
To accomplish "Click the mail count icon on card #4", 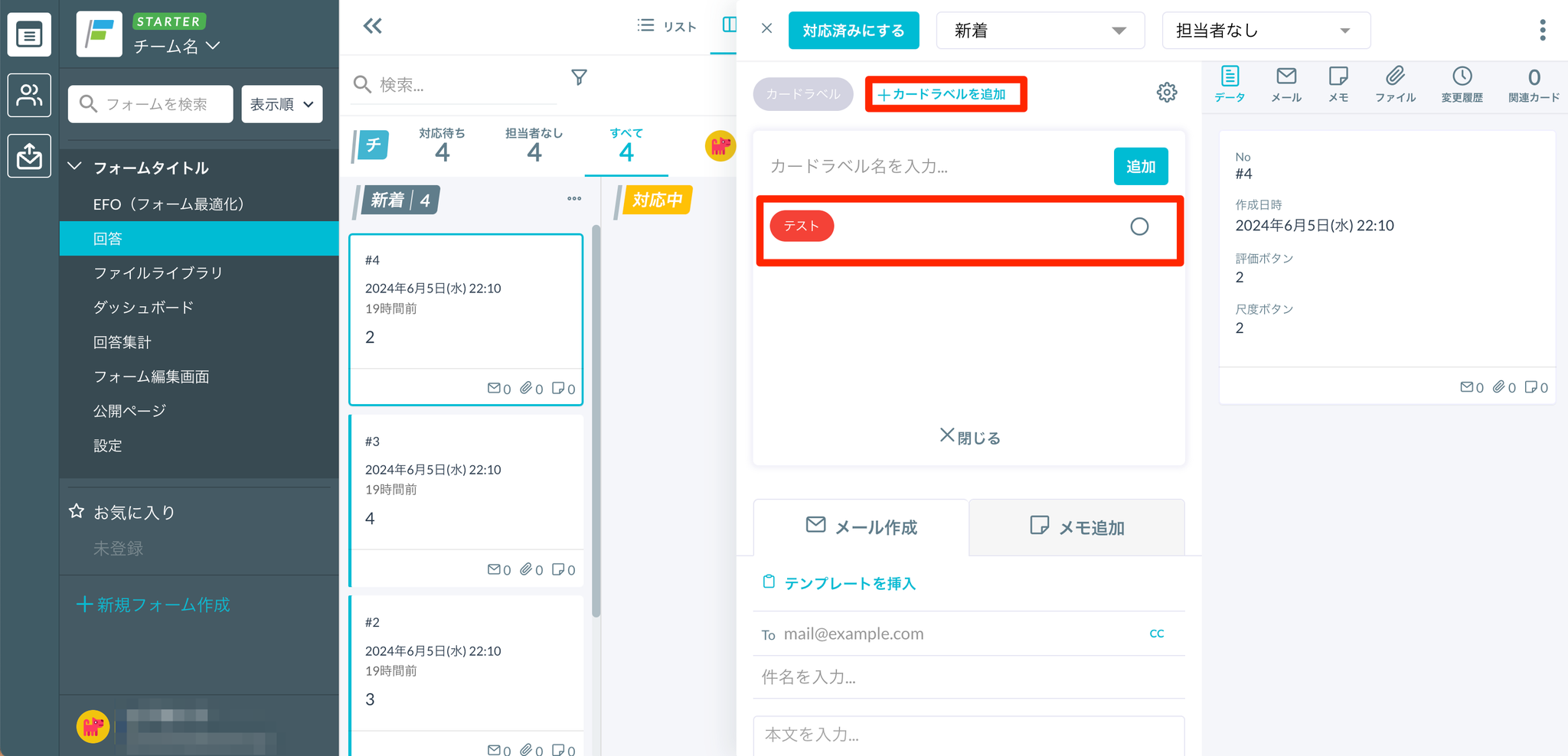I will pyautogui.click(x=494, y=388).
